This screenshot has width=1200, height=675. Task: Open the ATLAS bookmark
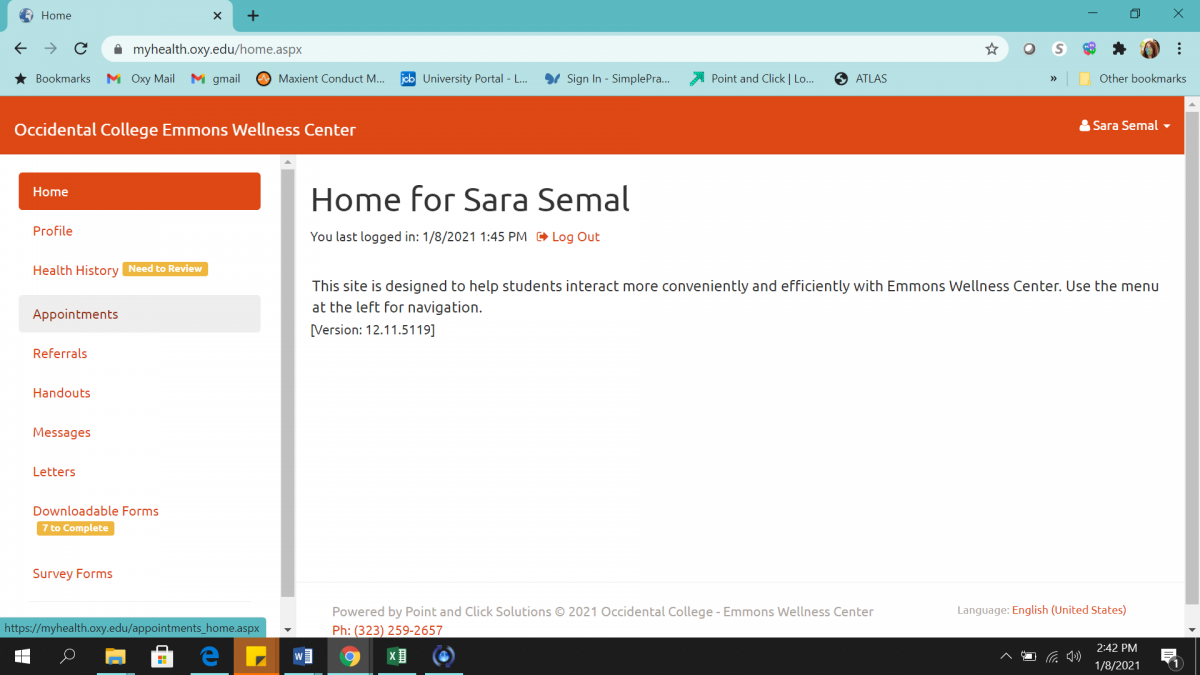[x=860, y=78]
